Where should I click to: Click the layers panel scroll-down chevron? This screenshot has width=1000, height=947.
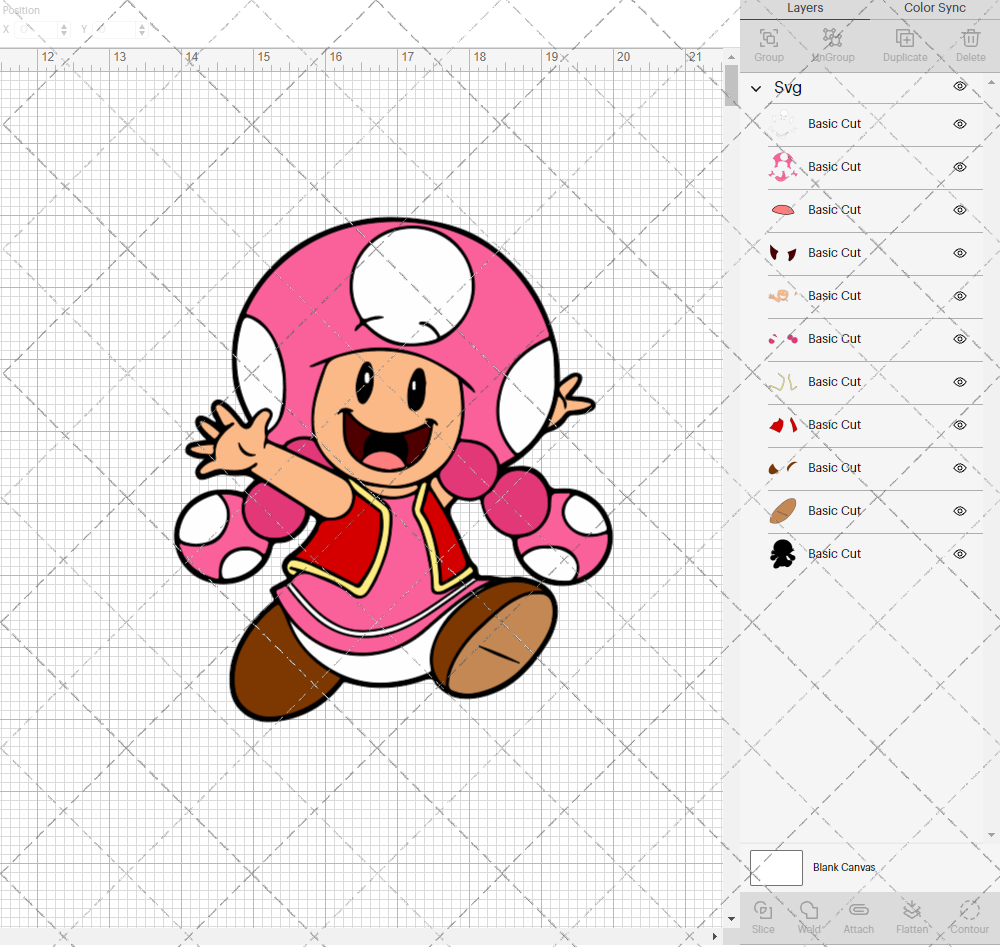[x=992, y=835]
